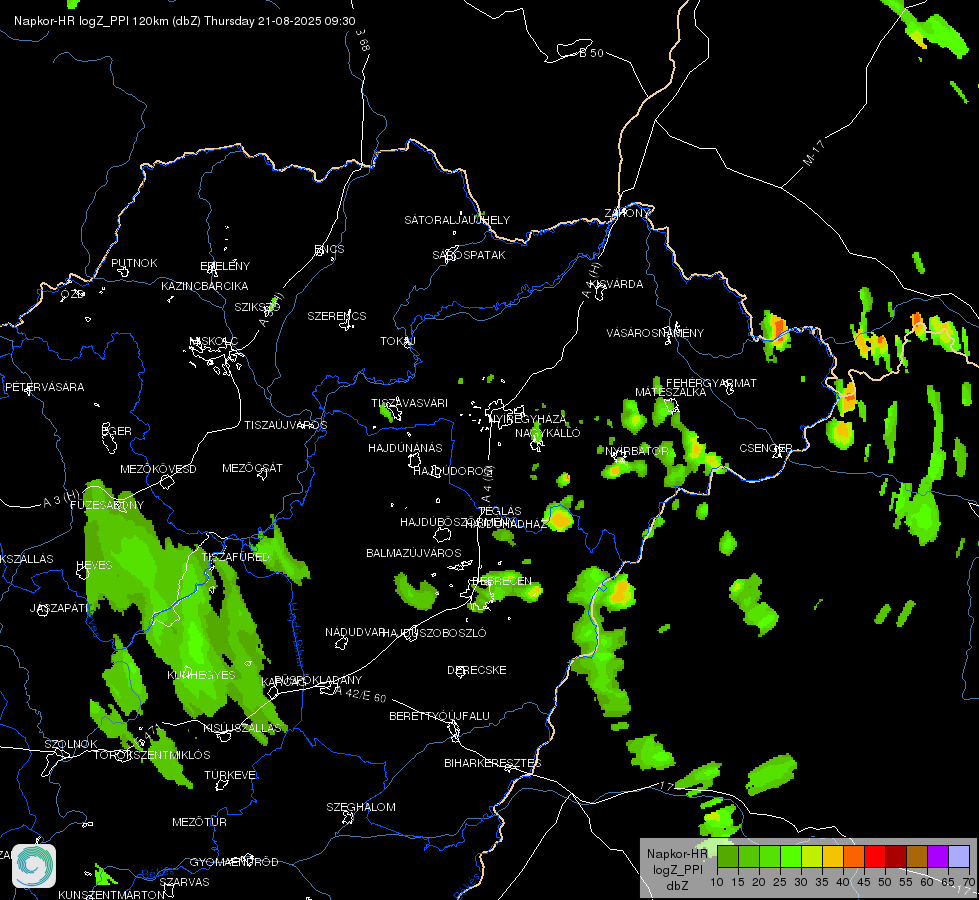The height and width of the screenshot is (900, 979).
Task: Select the SAROSPATAK label on the map
Action: pos(469,255)
